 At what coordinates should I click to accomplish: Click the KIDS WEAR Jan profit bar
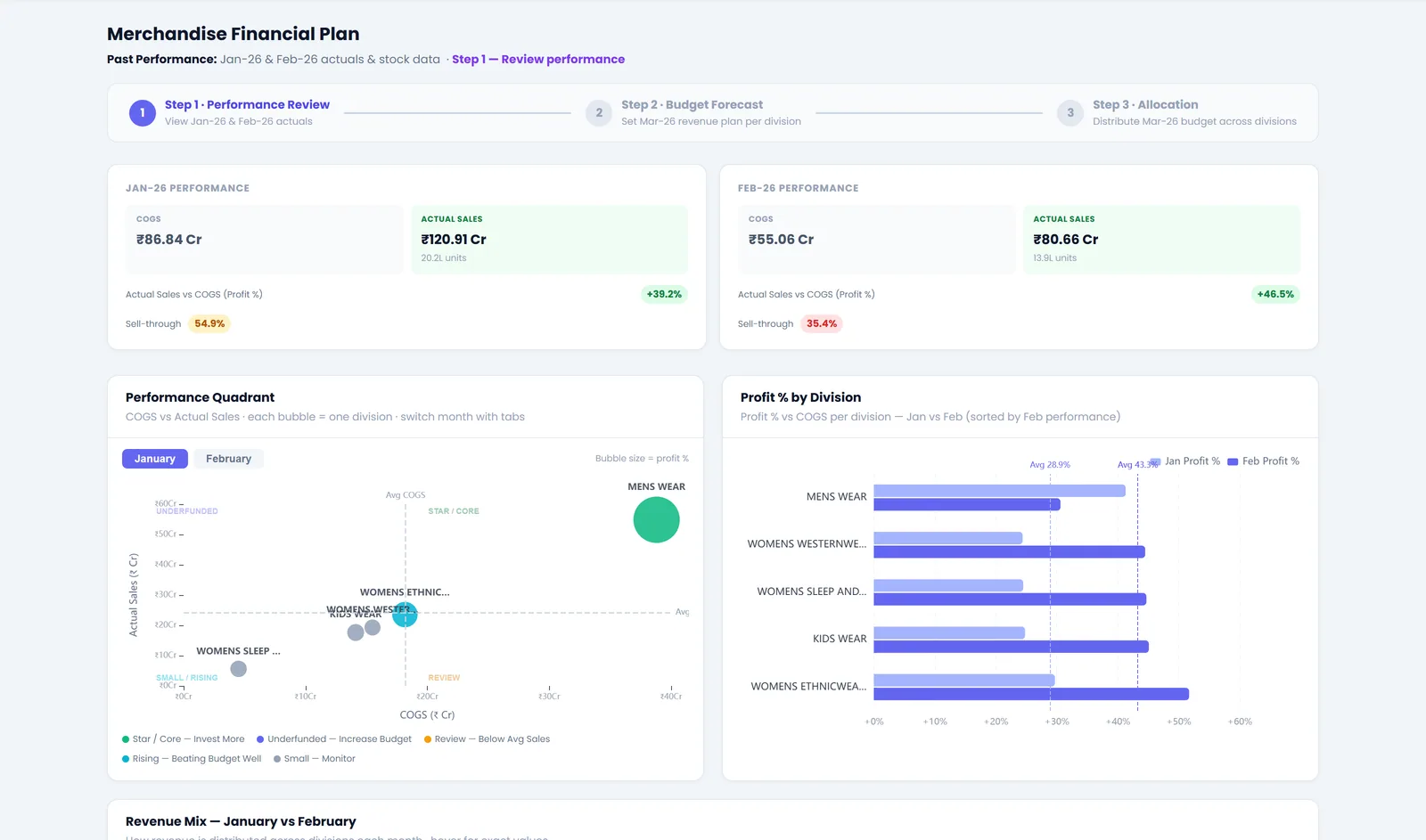[x=949, y=632]
